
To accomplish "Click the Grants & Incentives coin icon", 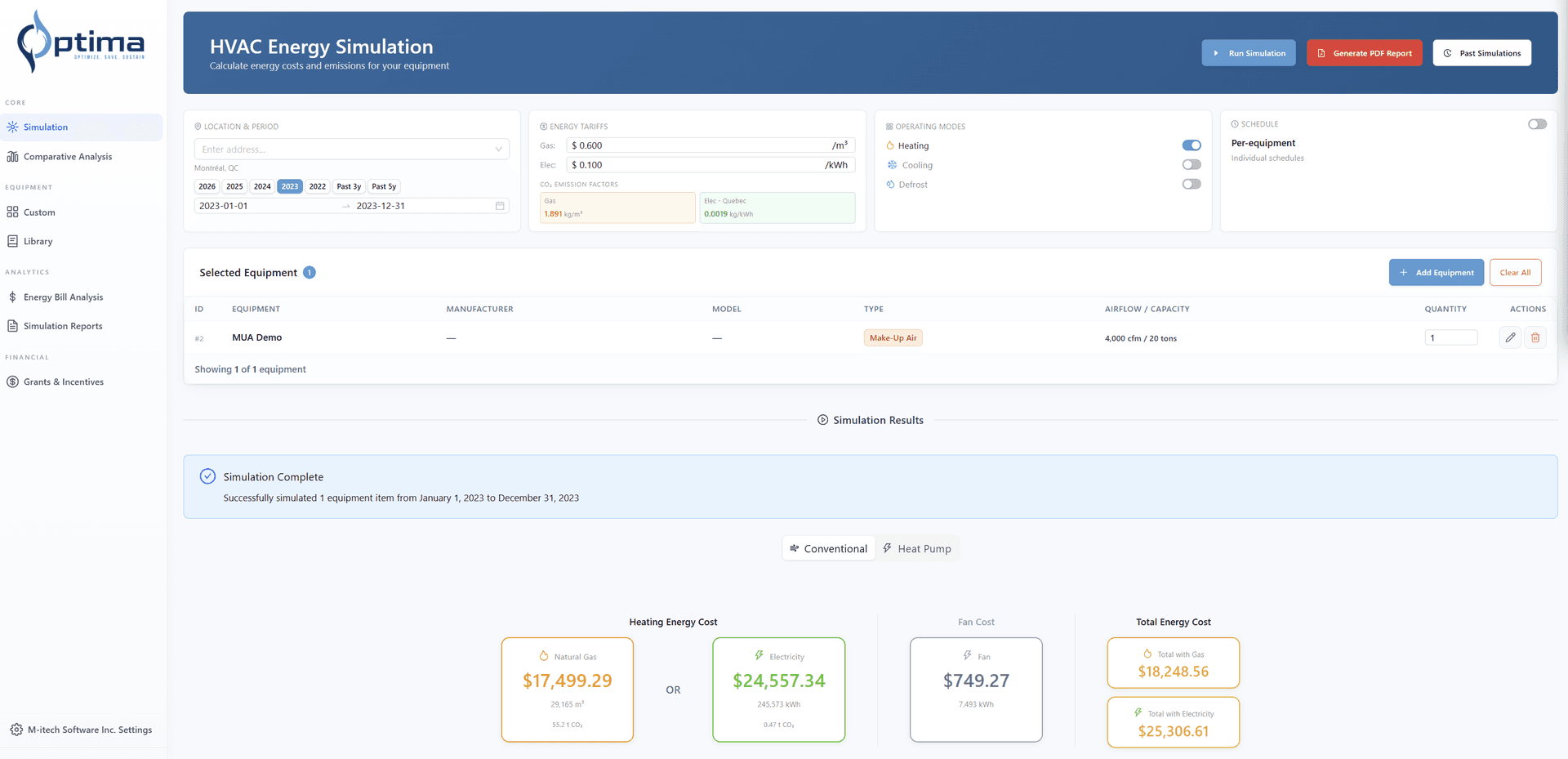I will pos(13,382).
